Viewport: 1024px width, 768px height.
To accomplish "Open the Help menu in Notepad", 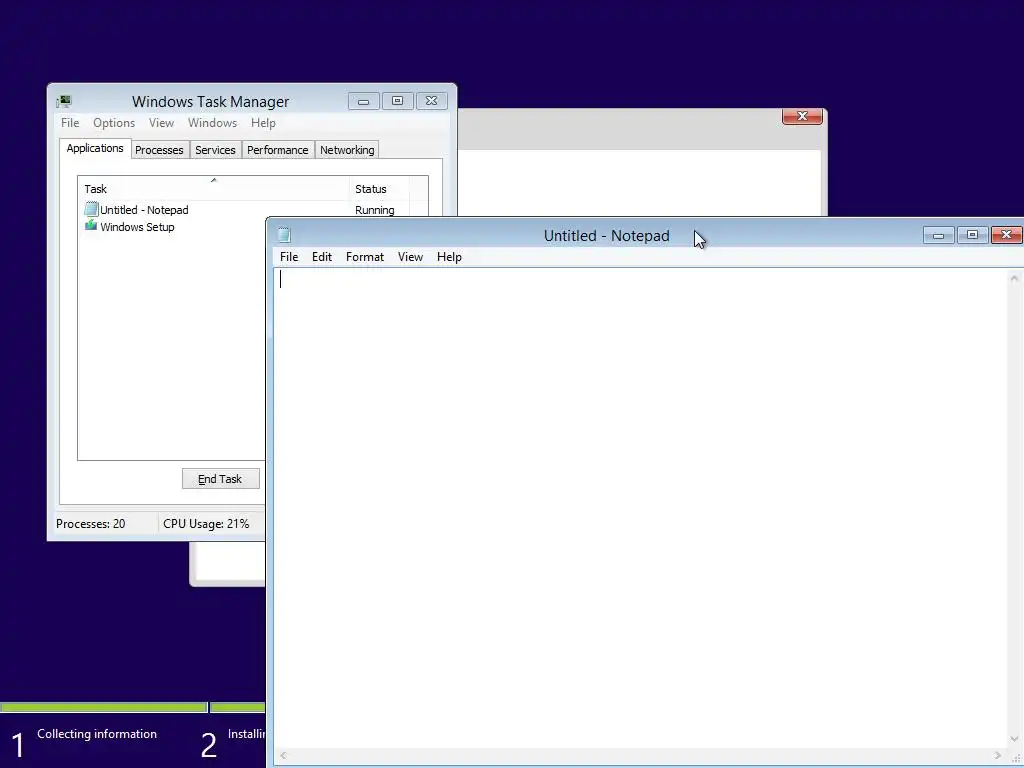I will coord(449,257).
